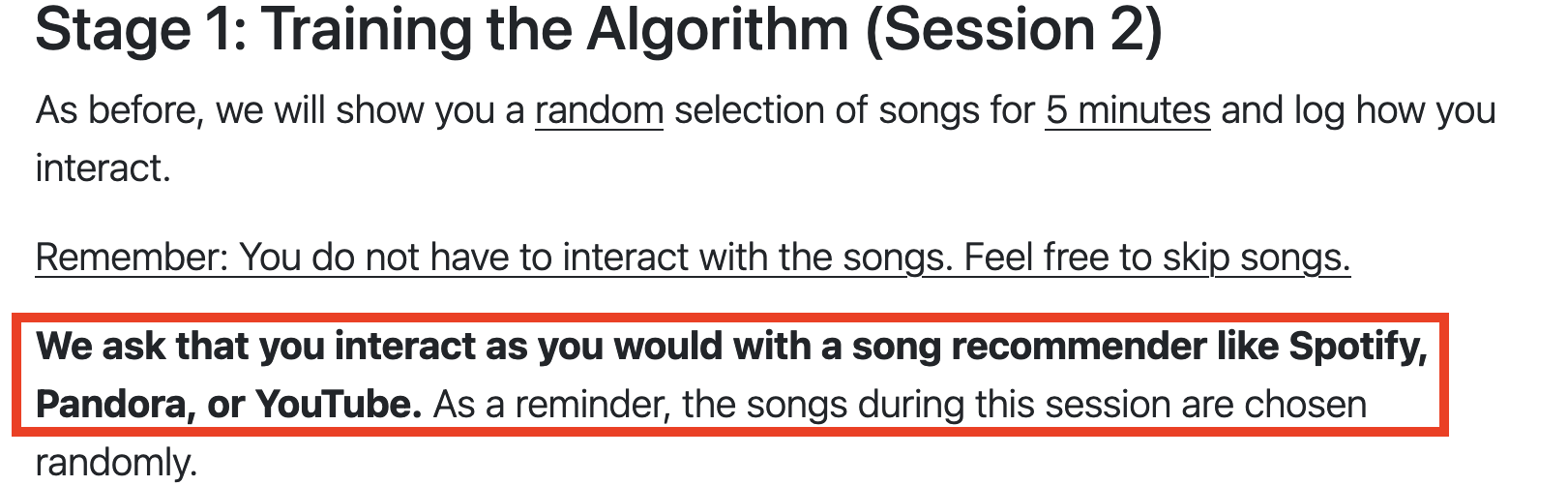This screenshot has height=486, width=1568.
Task: Click the word "interact." on its own line
Action: click(104, 169)
